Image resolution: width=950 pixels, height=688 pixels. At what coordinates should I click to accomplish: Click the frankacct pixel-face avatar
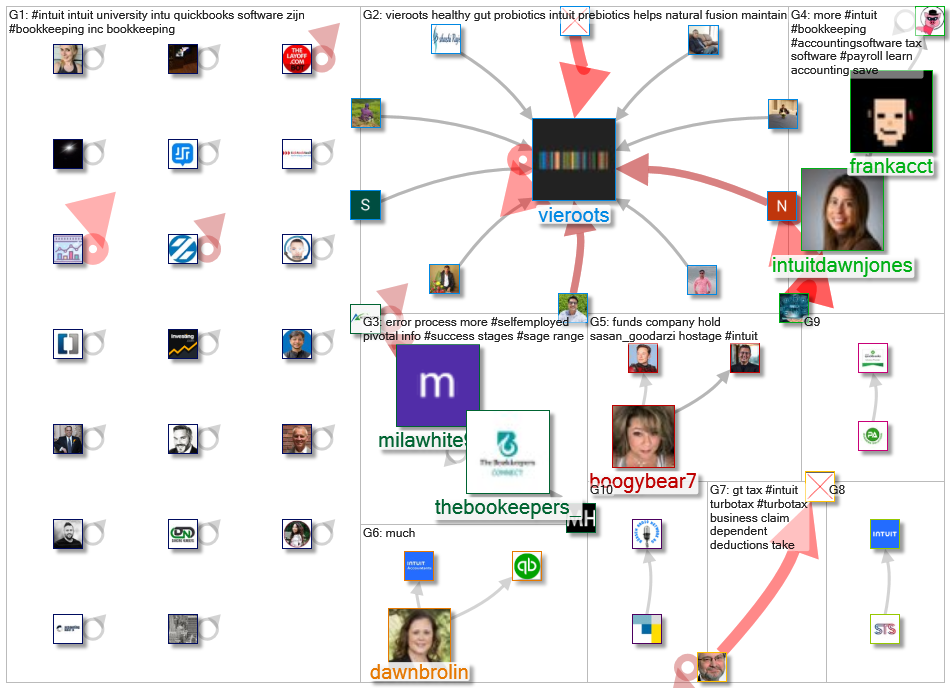(x=891, y=111)
